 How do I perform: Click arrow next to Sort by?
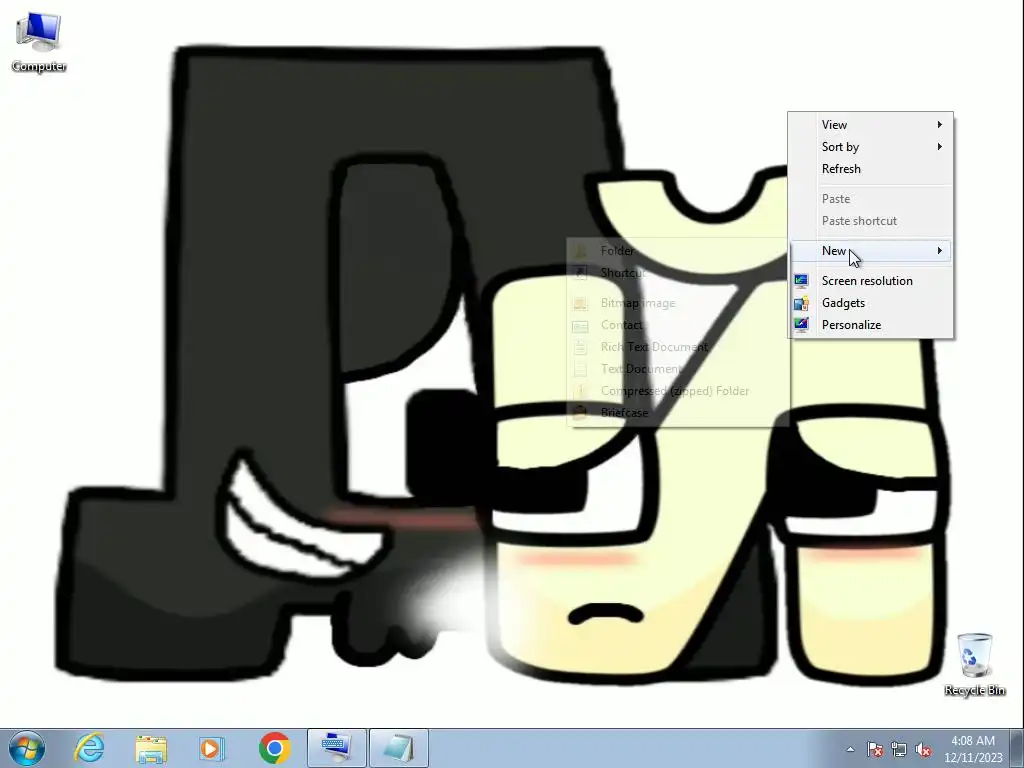(940, 147)
